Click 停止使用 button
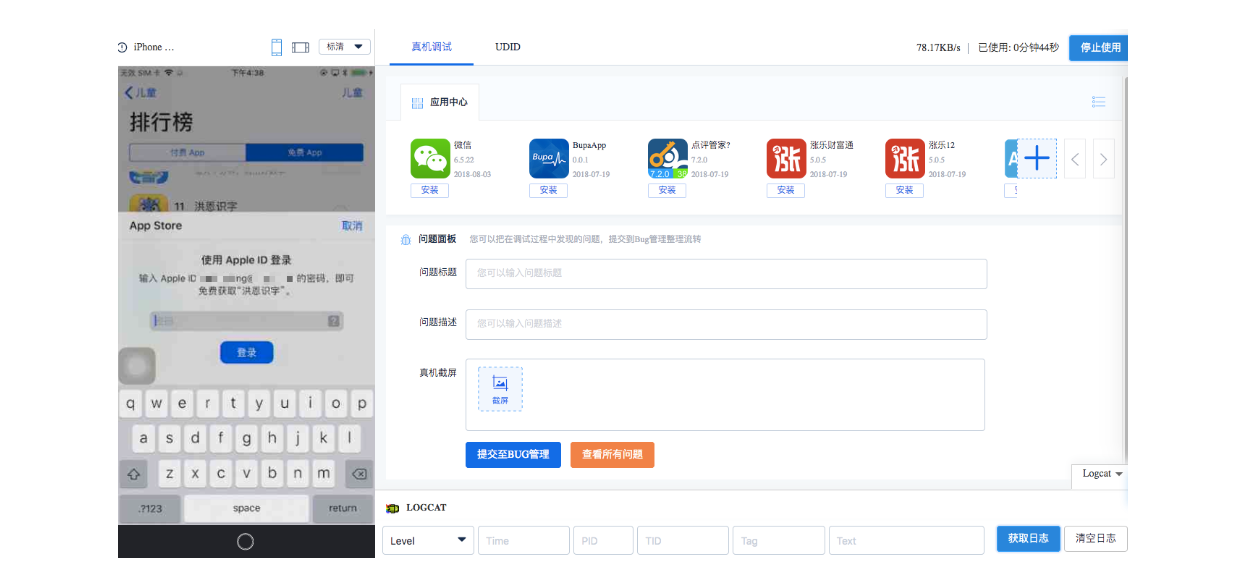Viewport: 1246px width, 587px height. point(1098,48)
